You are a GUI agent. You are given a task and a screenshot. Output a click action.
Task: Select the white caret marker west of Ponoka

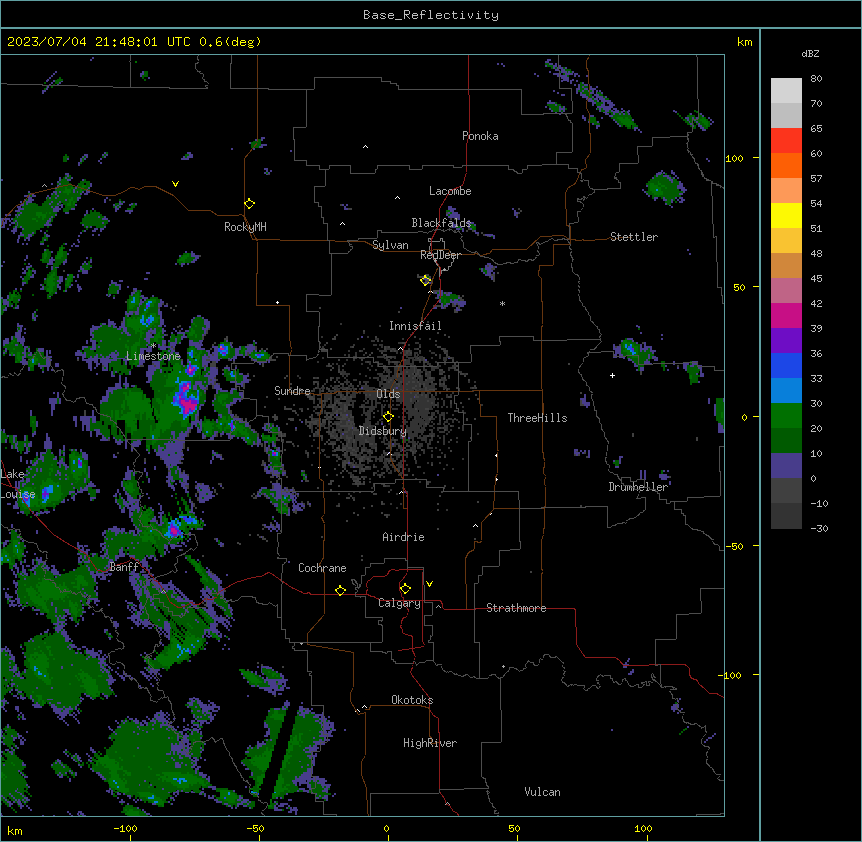(366, 147)
